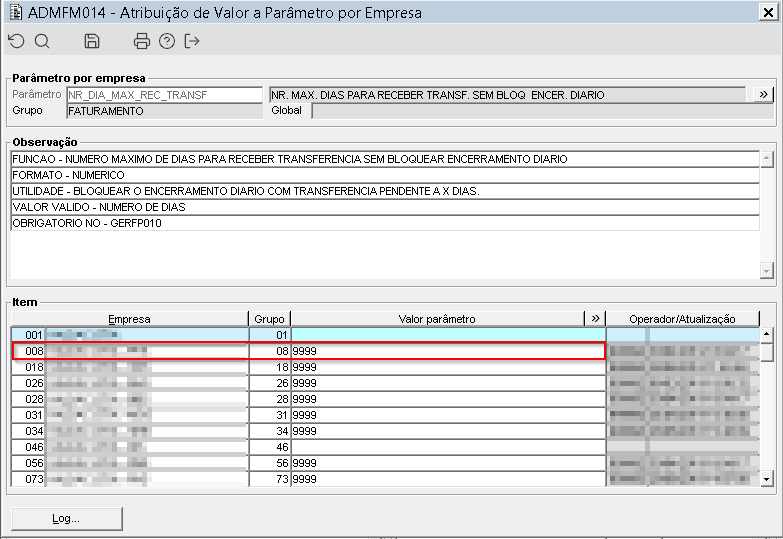Click Grupo cell 46
This screenshot has height=539, width=783.
pos(270,447)
